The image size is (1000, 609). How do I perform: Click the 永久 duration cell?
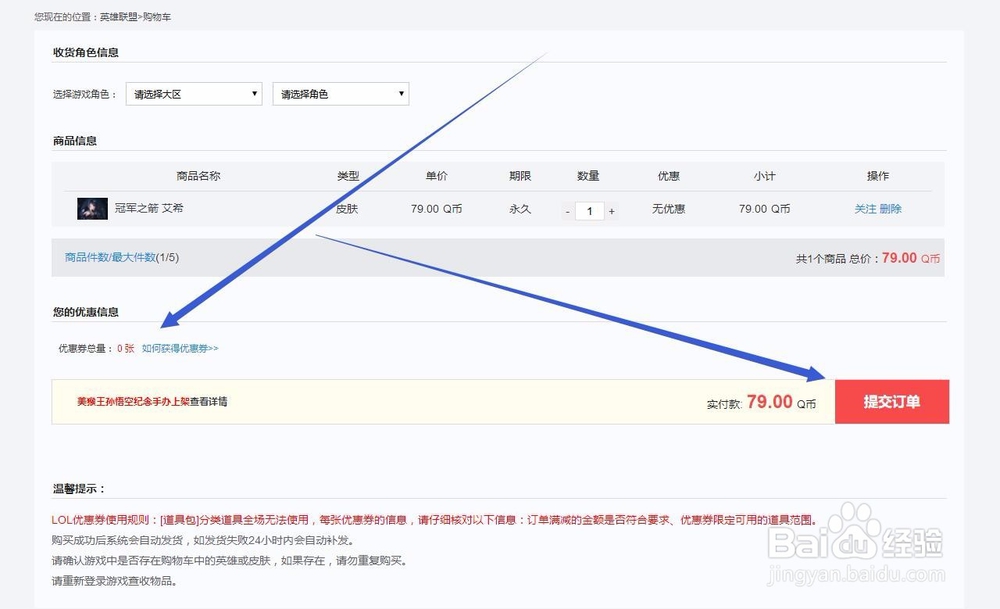[x=520, y=209]
